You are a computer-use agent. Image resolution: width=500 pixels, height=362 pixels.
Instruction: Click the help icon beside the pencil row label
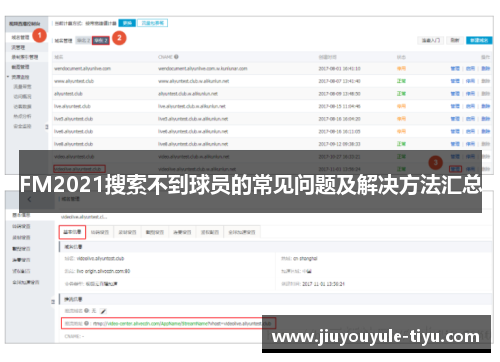pyautogui.click(x=86, y=311)
